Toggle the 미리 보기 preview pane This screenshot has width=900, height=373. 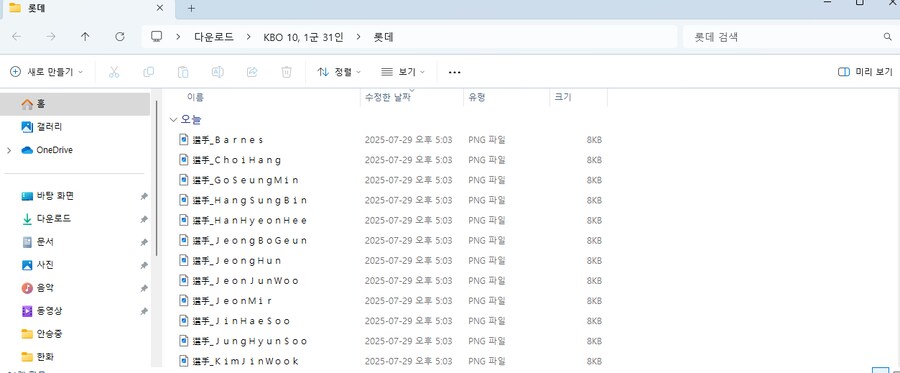[865, 72]
